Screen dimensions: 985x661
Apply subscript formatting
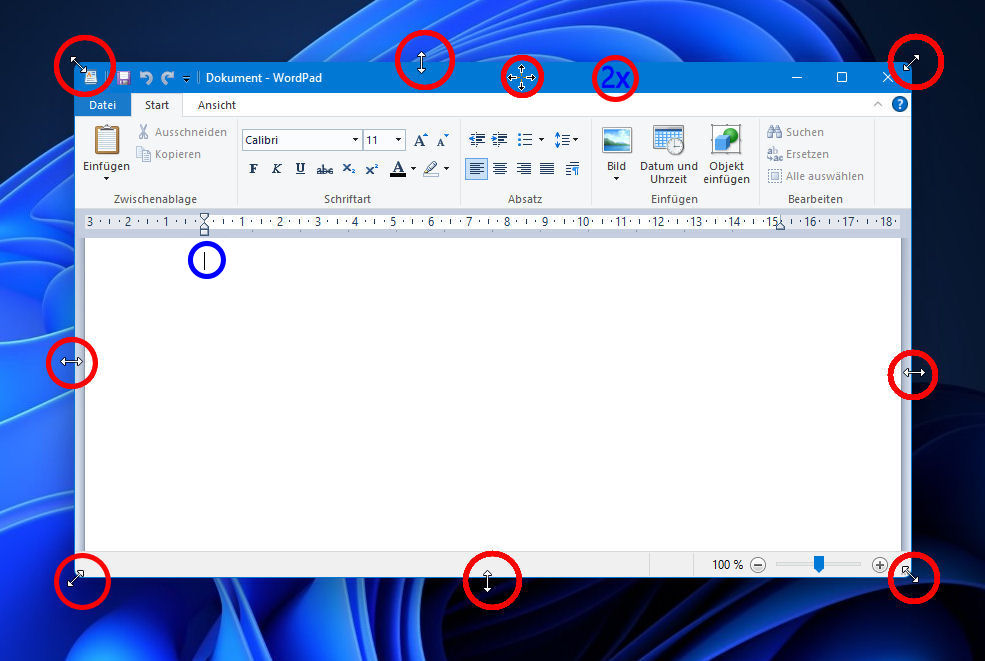point(348,169)
